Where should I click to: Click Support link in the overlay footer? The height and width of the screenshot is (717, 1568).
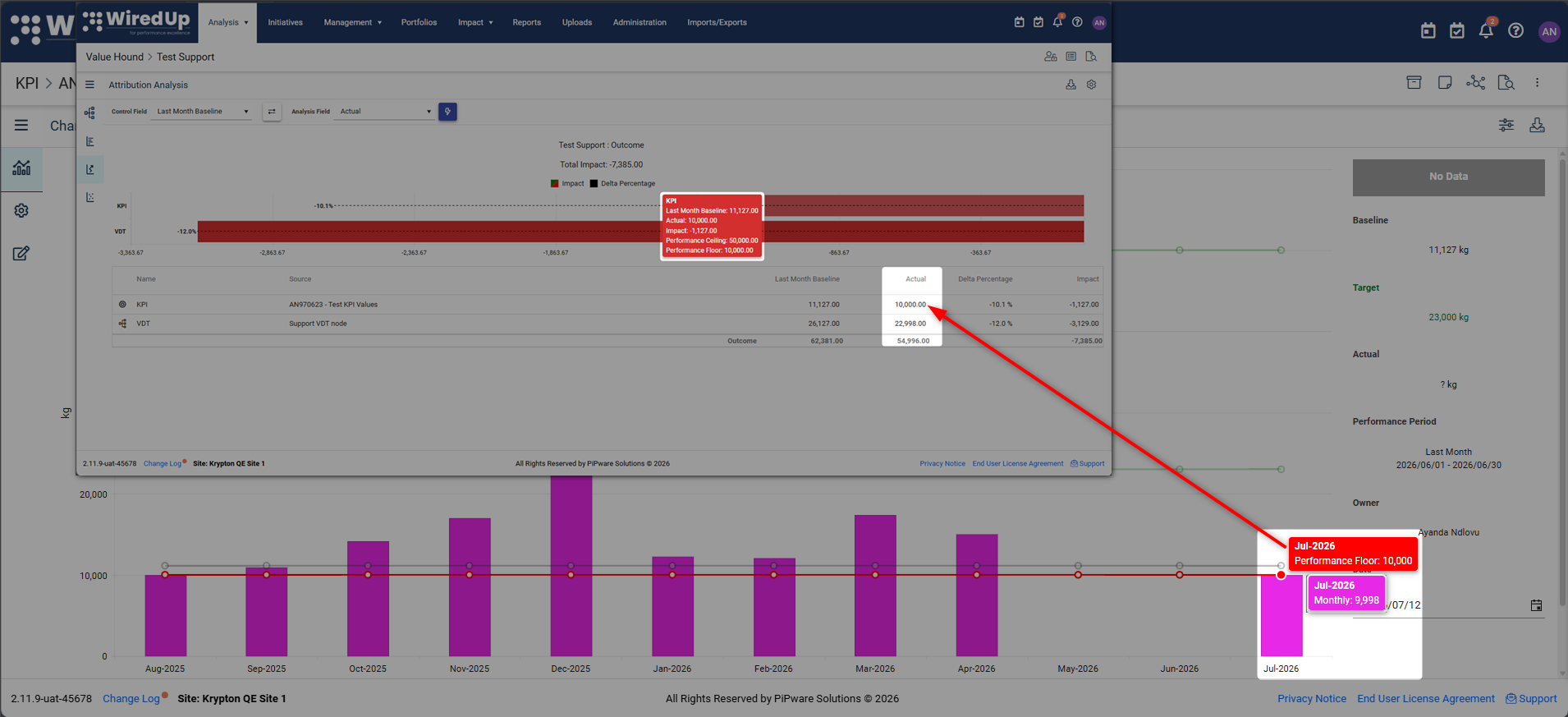[1088, 464]
